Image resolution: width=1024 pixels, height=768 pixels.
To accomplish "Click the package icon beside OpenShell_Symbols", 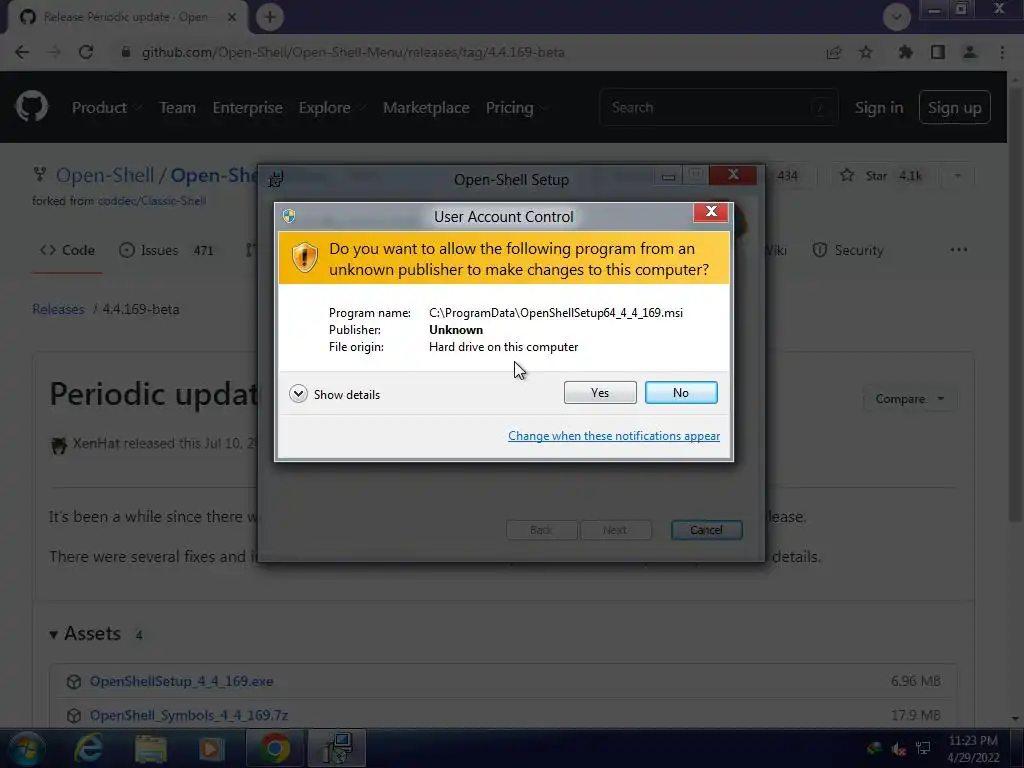I will (74, 716).
